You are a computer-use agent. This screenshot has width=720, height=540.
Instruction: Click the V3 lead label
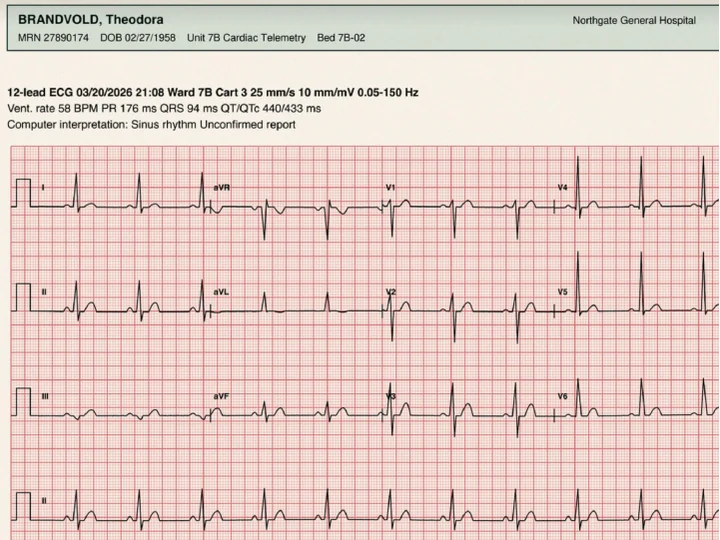(x=391, y=396)
